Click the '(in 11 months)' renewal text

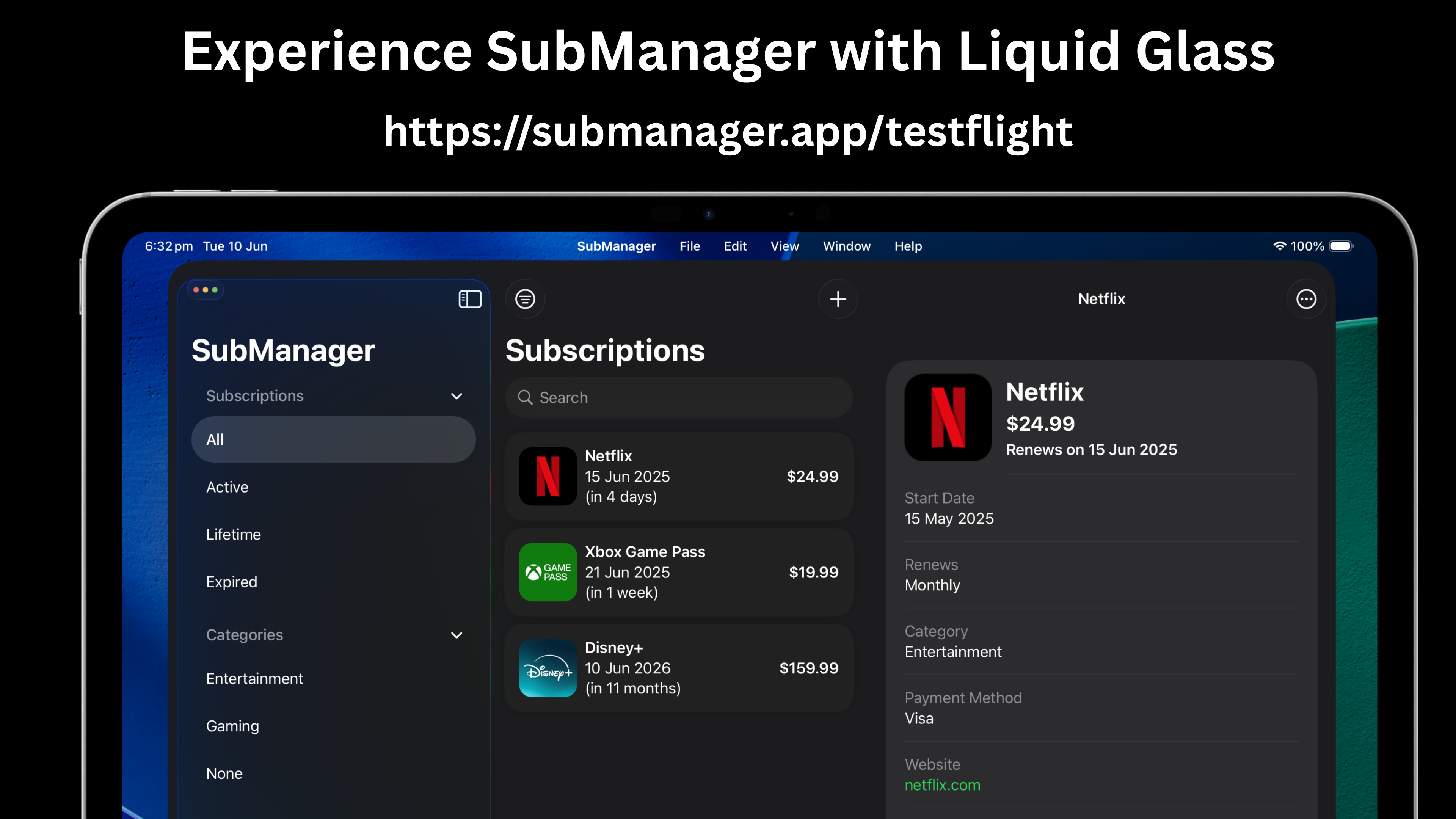(x=633, y=689)
